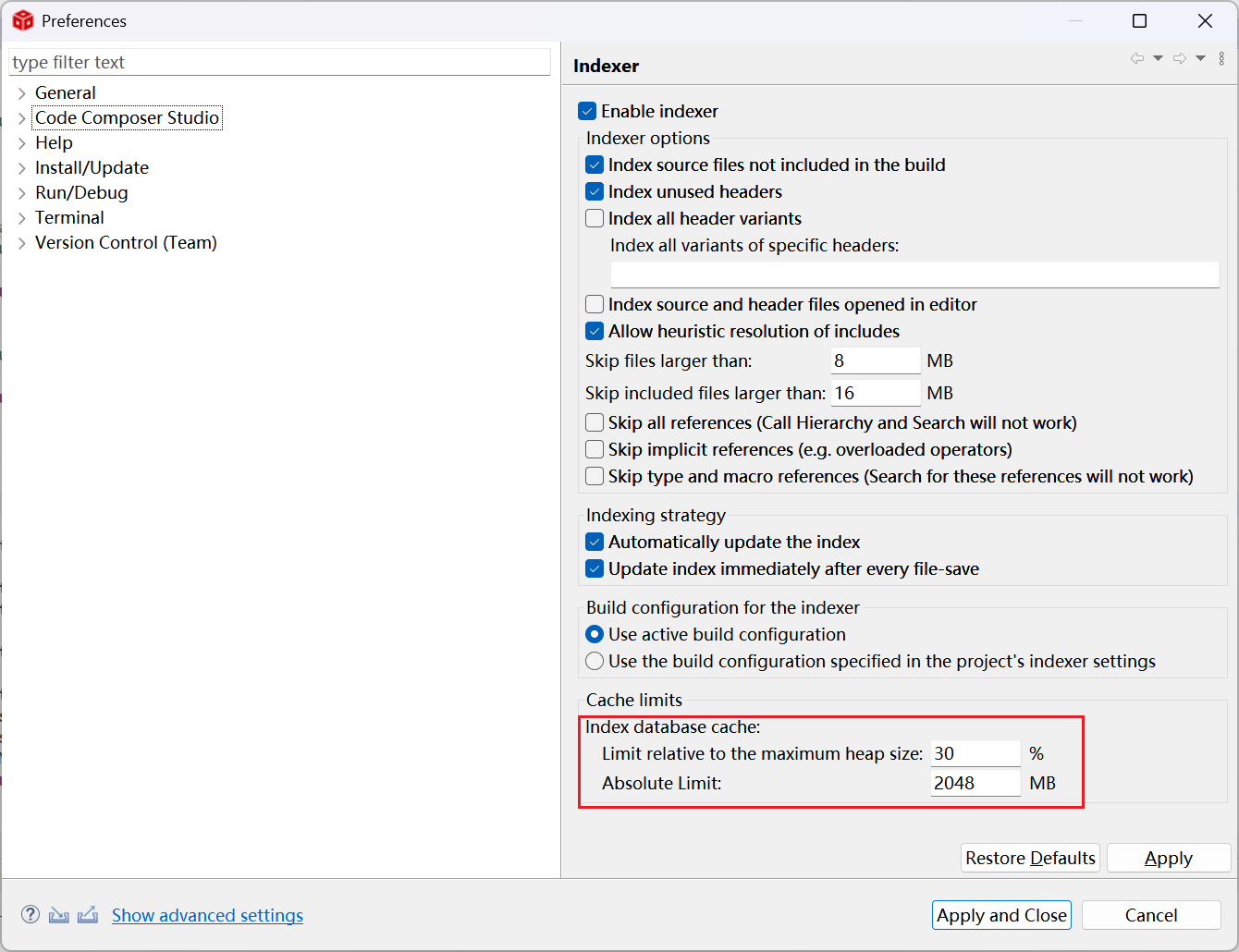Enable Skip implicit references checkbox

tap(595, 449)
